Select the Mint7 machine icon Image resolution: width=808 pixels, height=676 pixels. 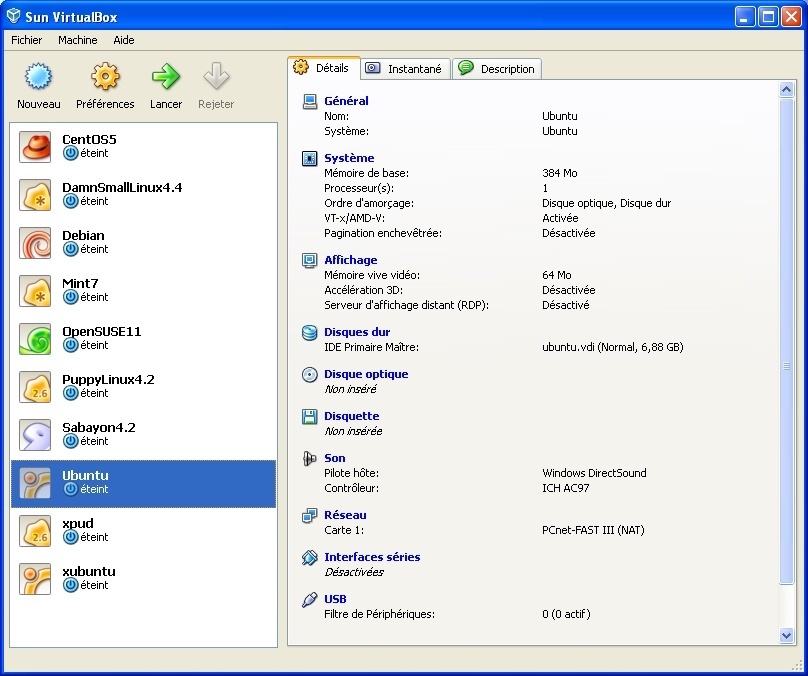(x=35, y=291)
